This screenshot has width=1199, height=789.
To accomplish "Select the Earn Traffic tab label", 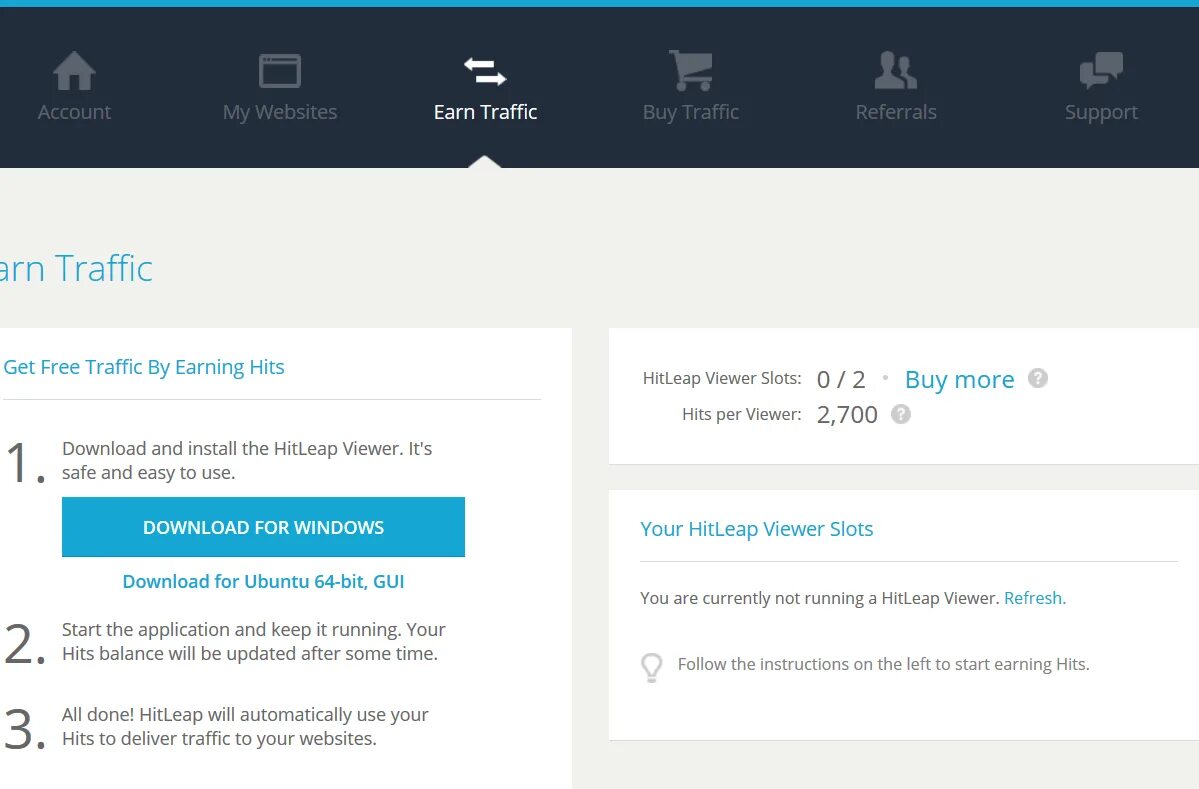I will [485, 112].
